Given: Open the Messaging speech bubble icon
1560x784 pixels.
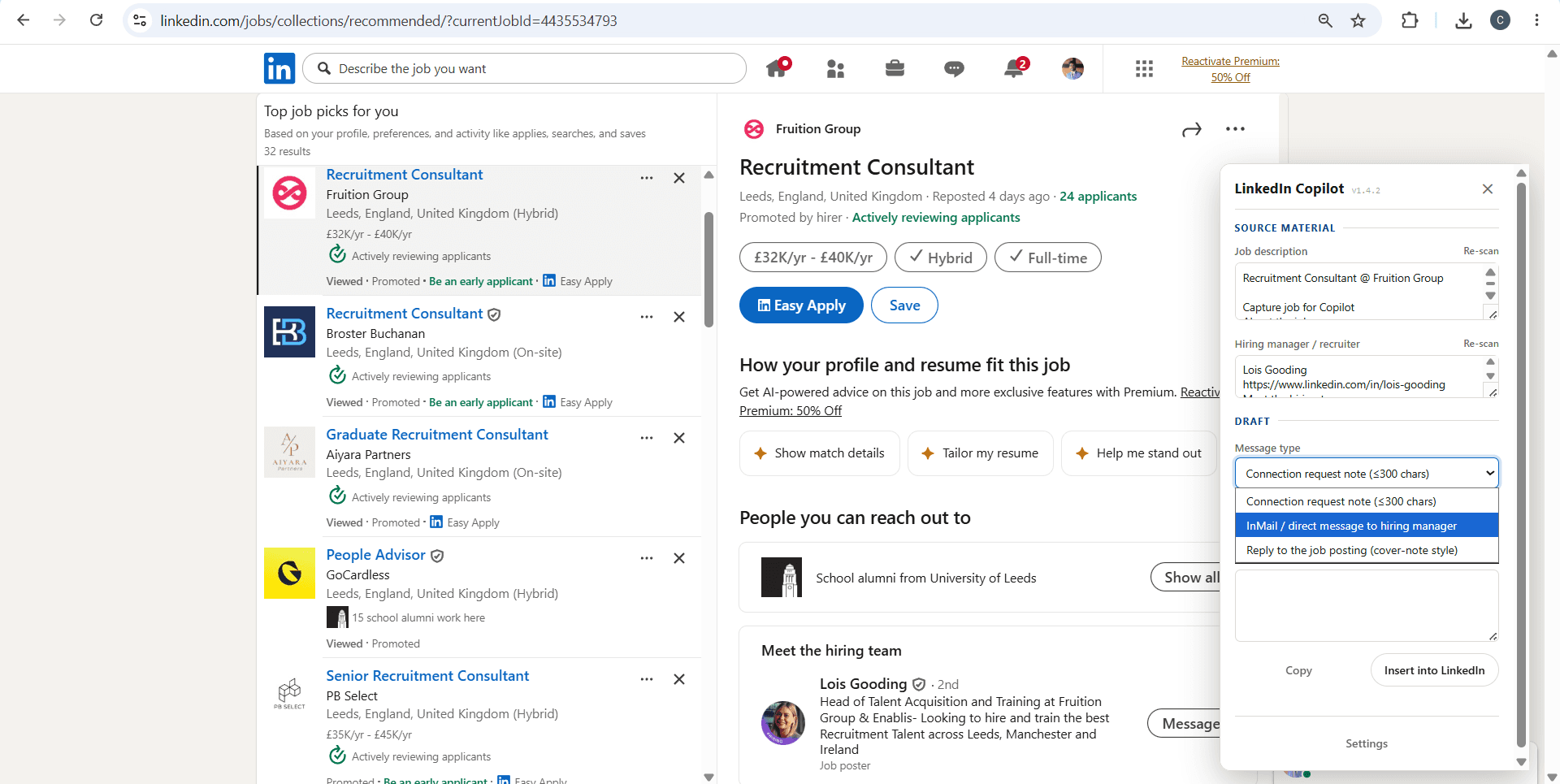Looking at the screenshot, I should (x=954, y=69).
